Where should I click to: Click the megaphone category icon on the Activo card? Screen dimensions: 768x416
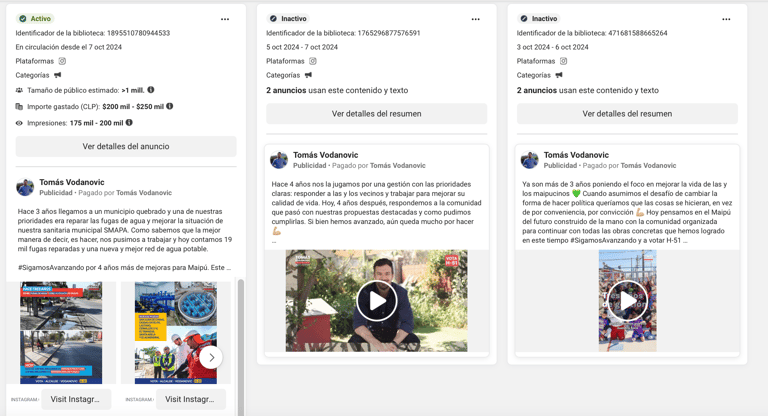(x=58, y=75)
